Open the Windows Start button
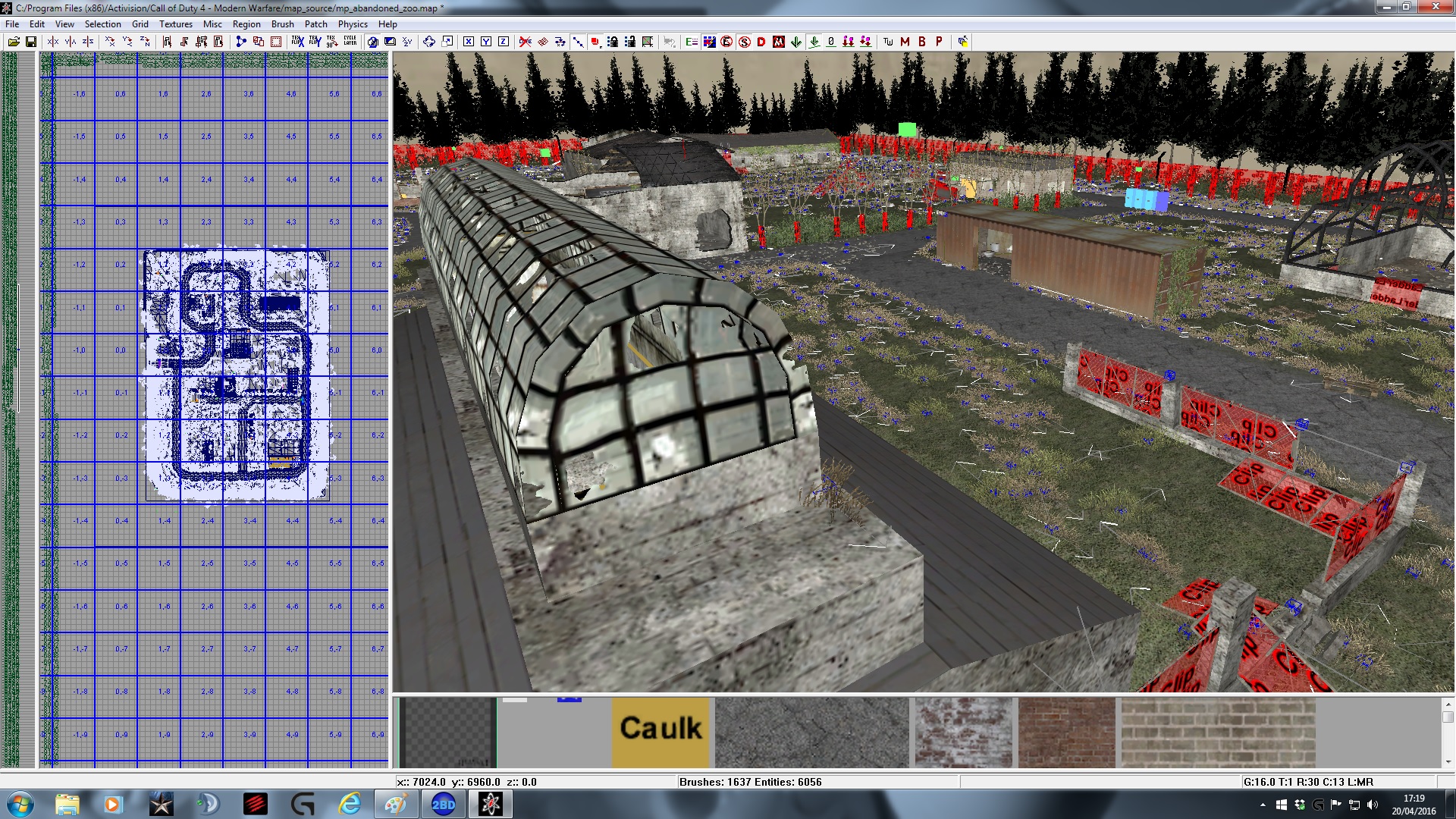This screenshot has width=1456, height=819. tap(20, 804)
